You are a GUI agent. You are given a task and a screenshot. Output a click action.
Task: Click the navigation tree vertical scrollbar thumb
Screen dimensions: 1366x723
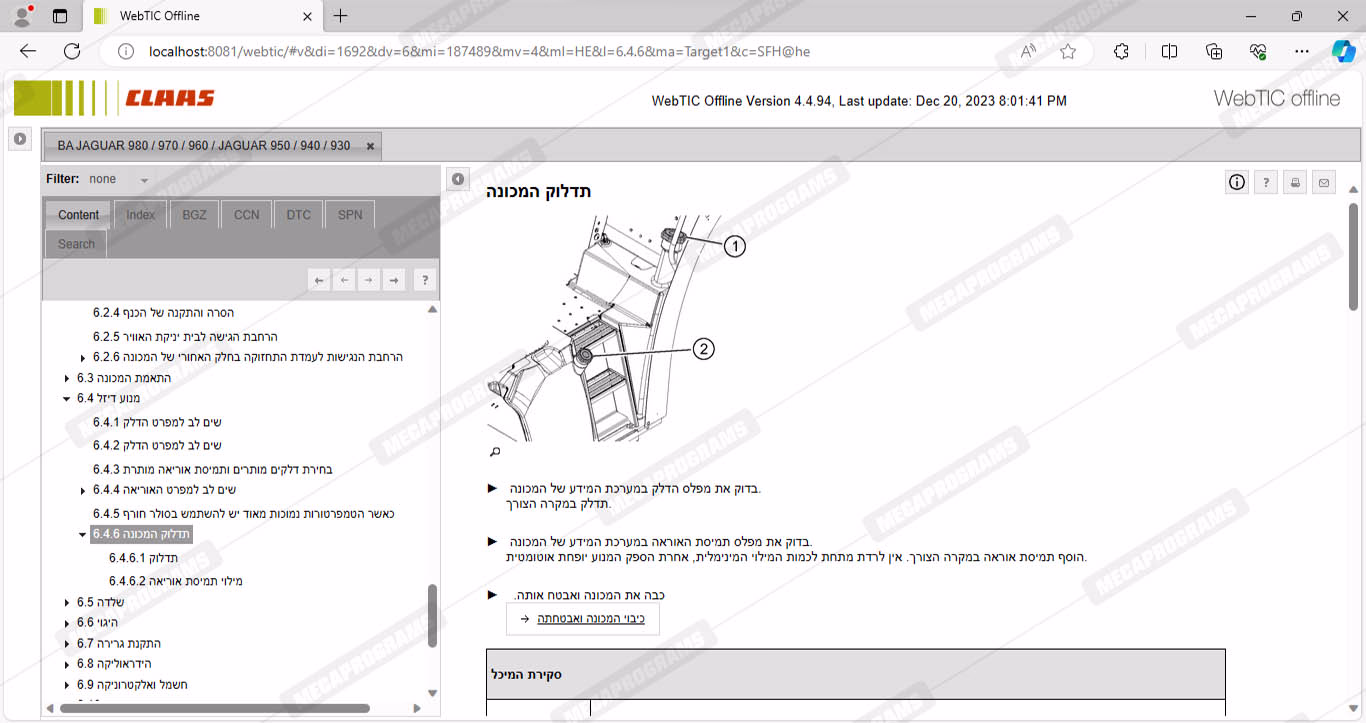pos(432,616)
